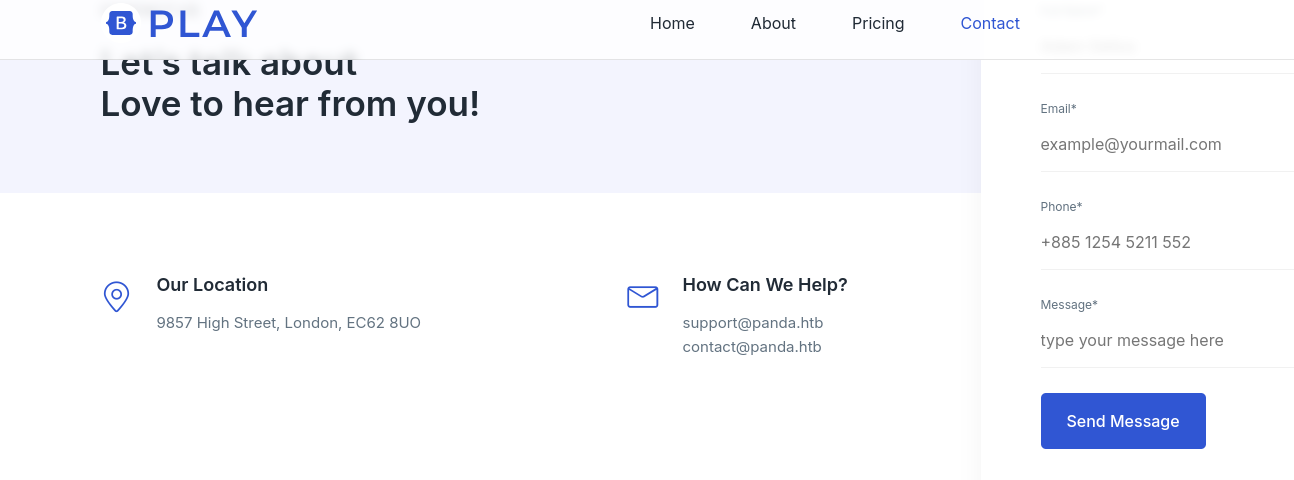Click the High Street London address text
Screen dimensions: 1294x480
289,323
